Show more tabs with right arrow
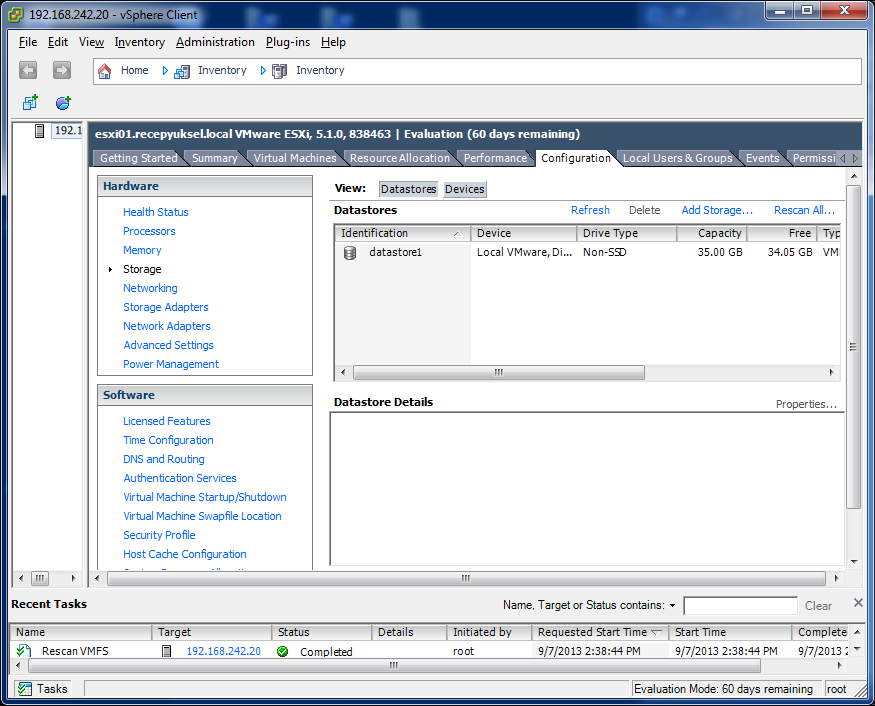 coord(855,159)
